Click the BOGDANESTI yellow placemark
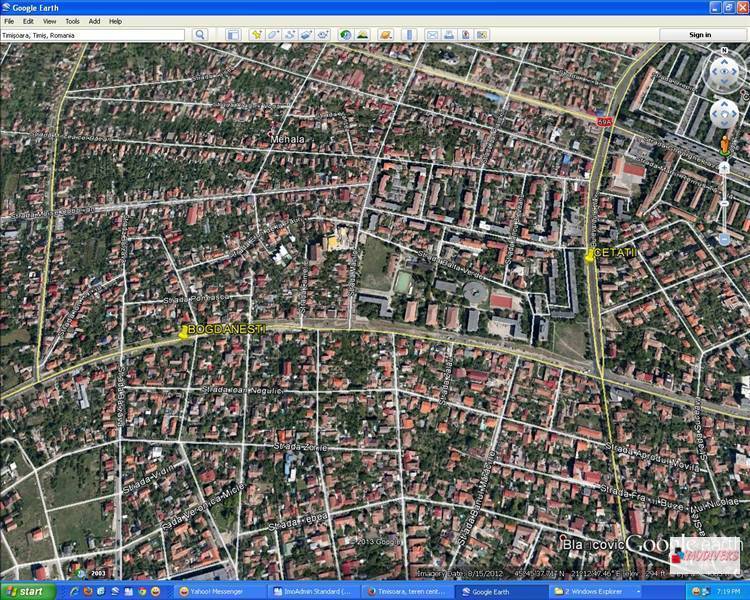This screenshot has width=750, height=600. 183,334
